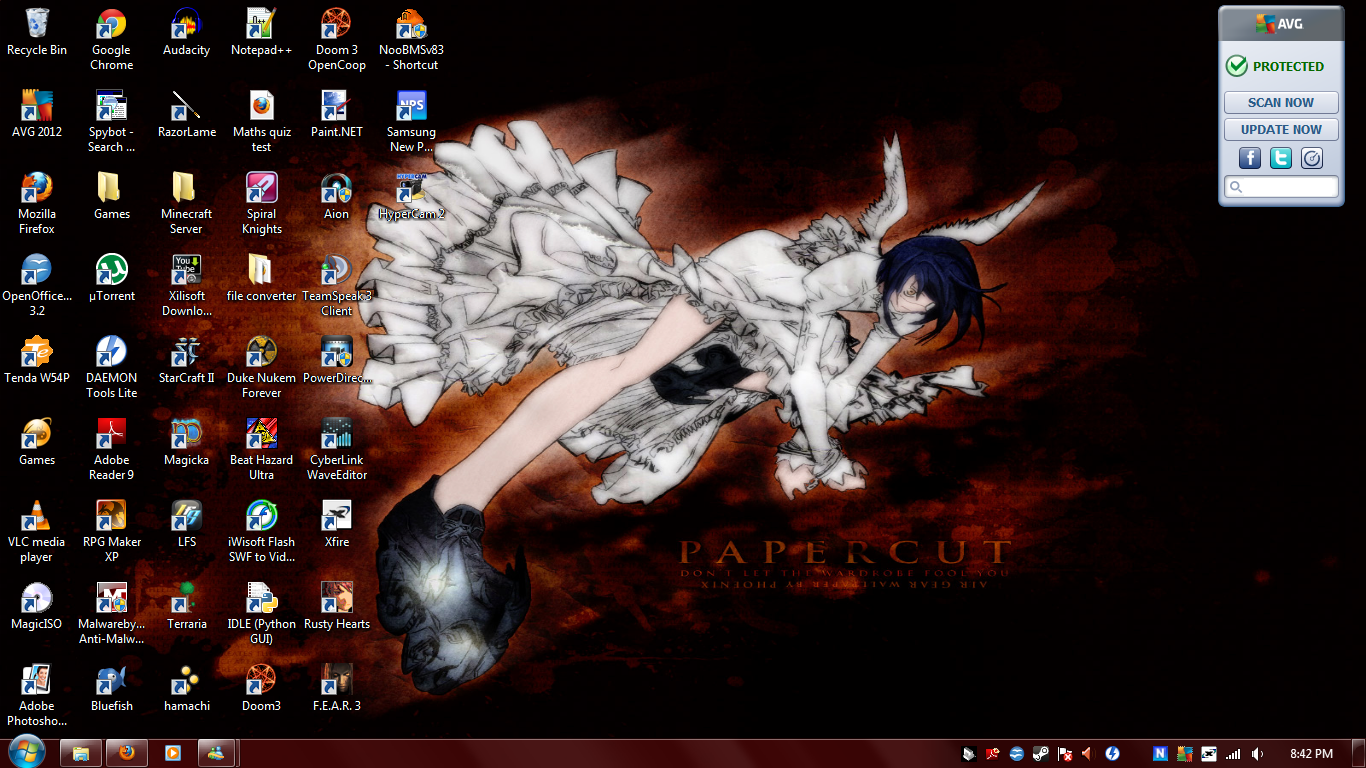
Task: Open Doom 3 OpenCoop shortcut
Action: [336, 40]
